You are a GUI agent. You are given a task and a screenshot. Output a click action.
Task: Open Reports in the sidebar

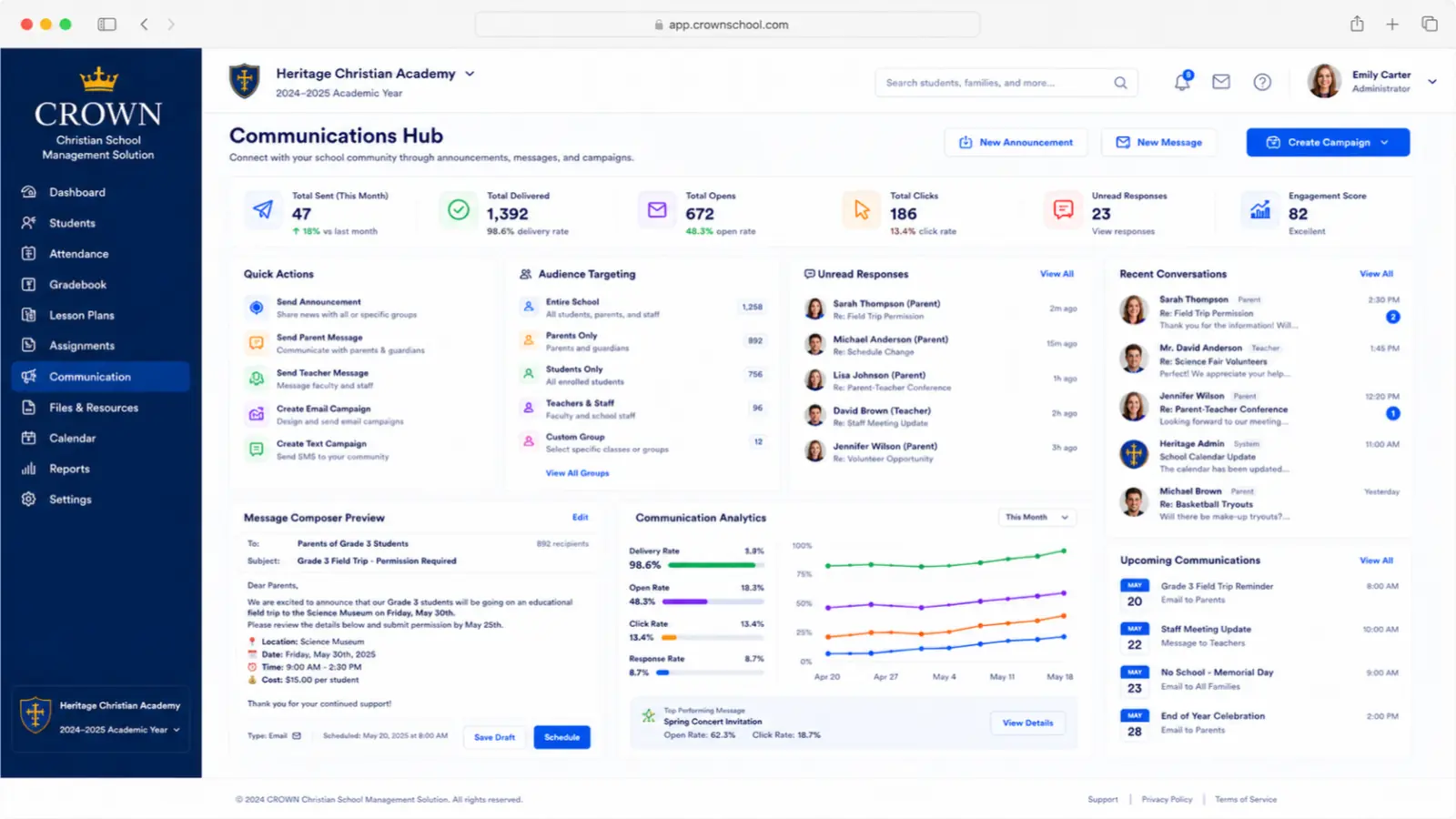pos(100,469)
